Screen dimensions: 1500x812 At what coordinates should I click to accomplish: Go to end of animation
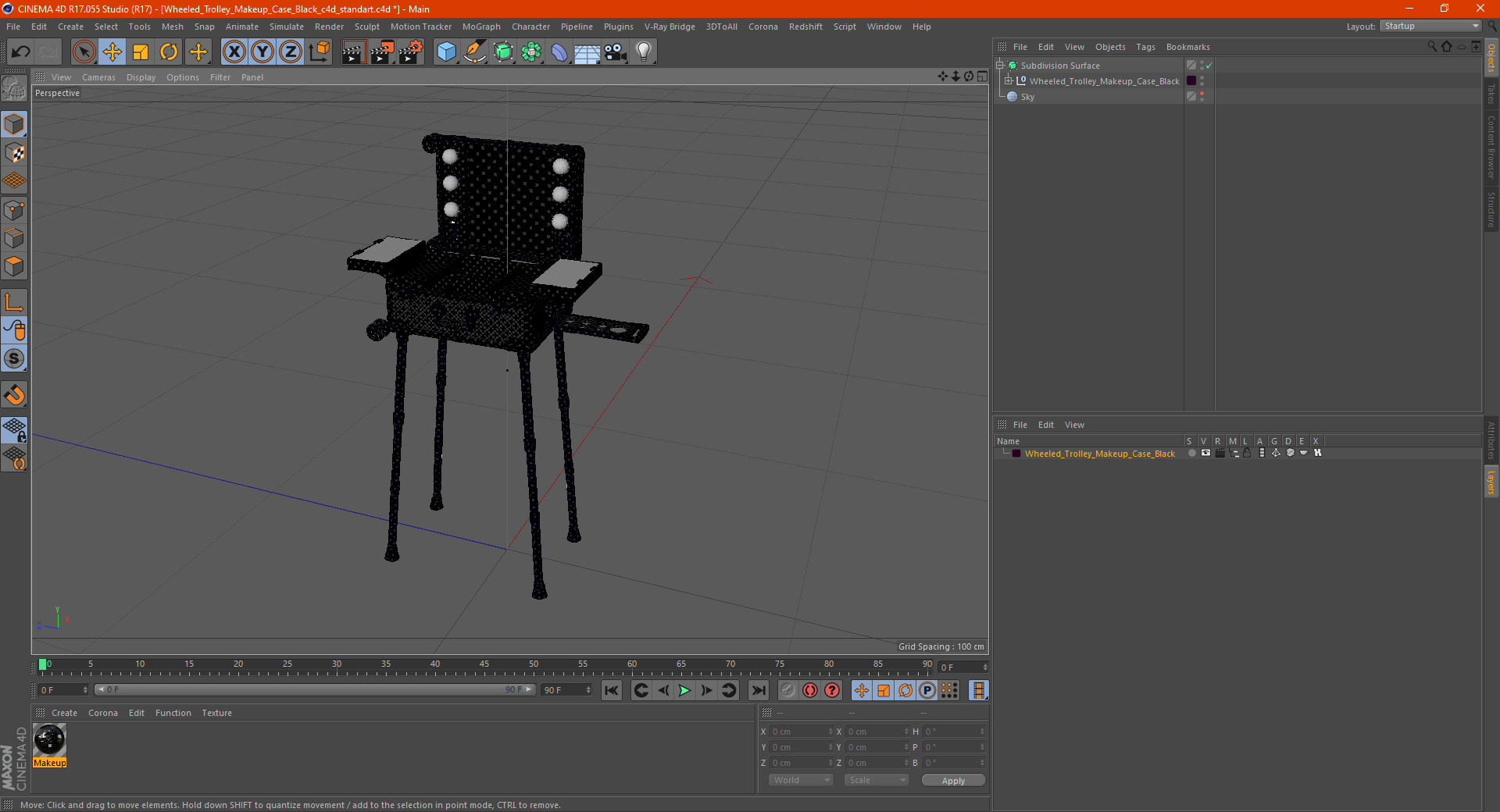pyautogui.click(x=759, y=690)
